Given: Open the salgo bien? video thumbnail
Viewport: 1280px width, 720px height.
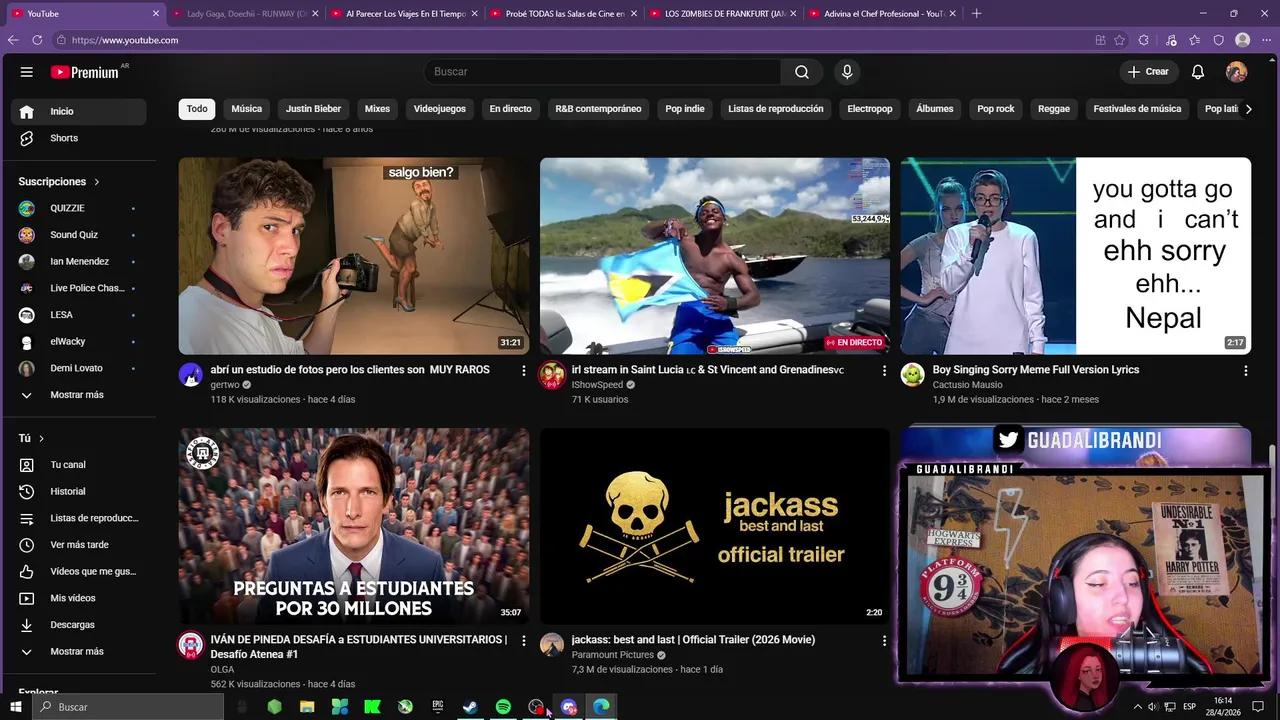Looking at the screenshot, I should click(x=354, y=256).
